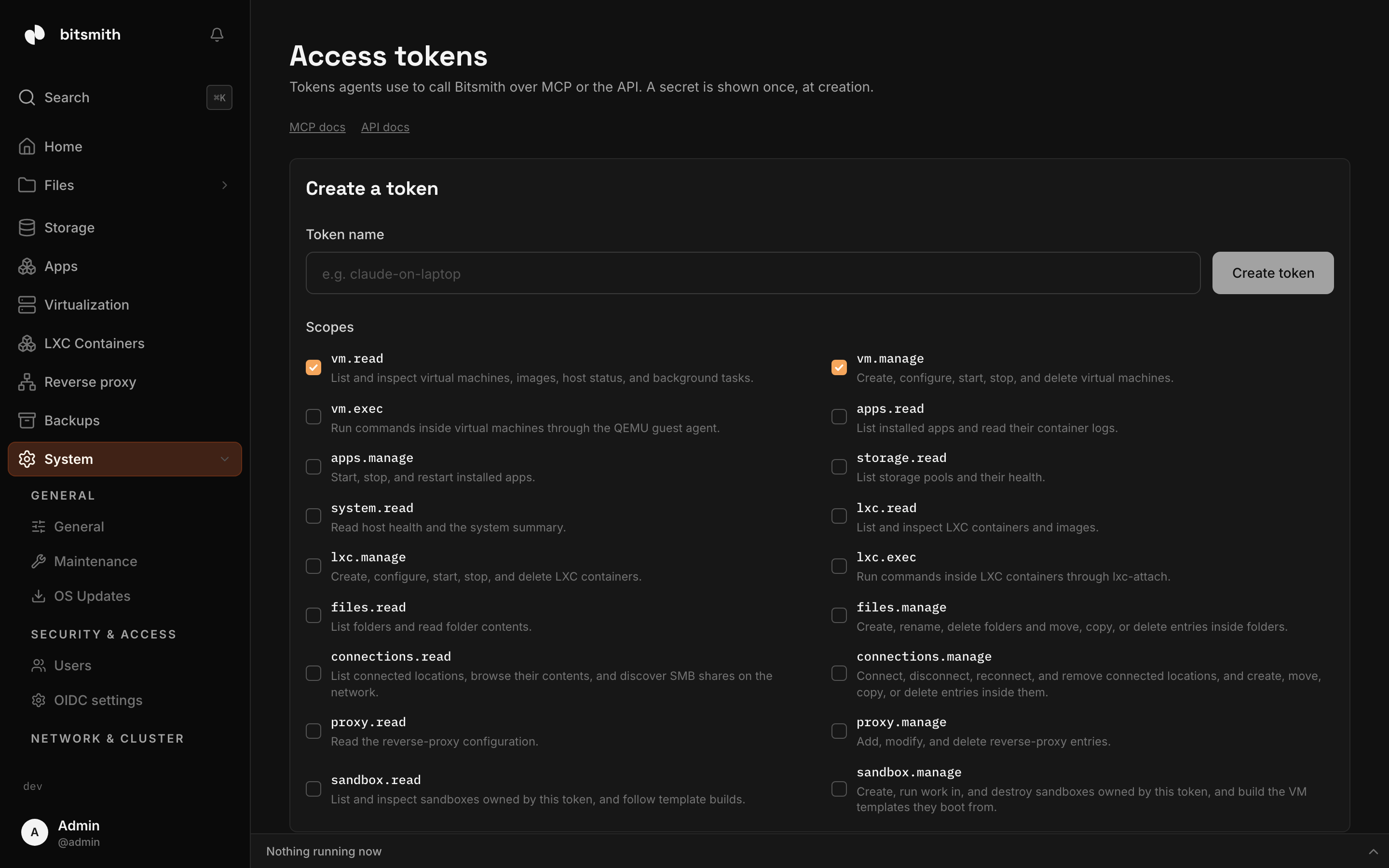Click the search magnifier icon
The height and width of the screenshot is (868, 1389).
27,97
